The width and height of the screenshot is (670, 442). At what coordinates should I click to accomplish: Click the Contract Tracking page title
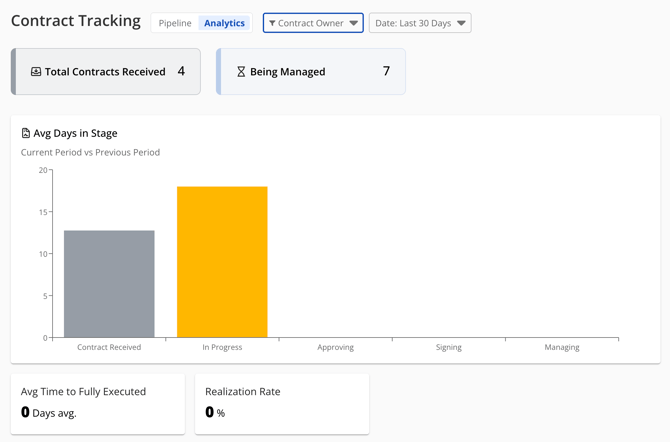(x=76, y=21)
